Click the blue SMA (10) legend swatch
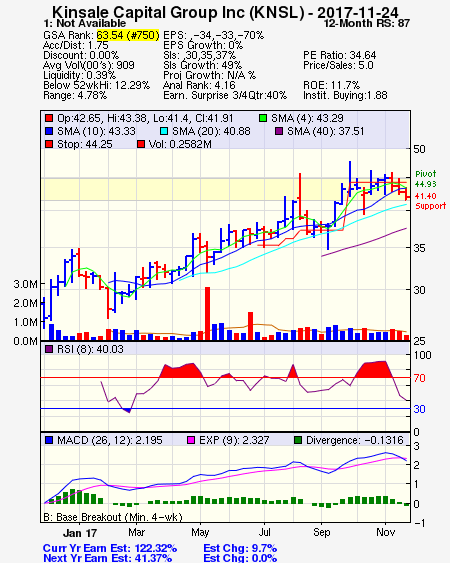The width and height of the screenshot is (450, 563). coord(49,131)
